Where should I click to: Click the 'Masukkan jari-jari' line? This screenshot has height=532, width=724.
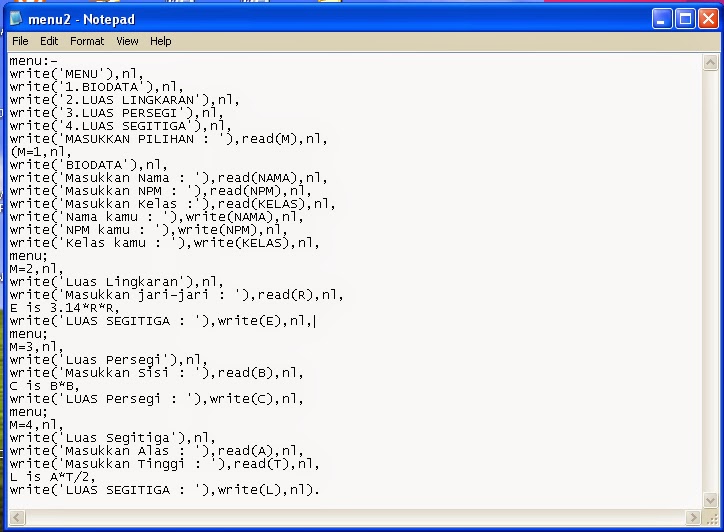pos(176,295)
